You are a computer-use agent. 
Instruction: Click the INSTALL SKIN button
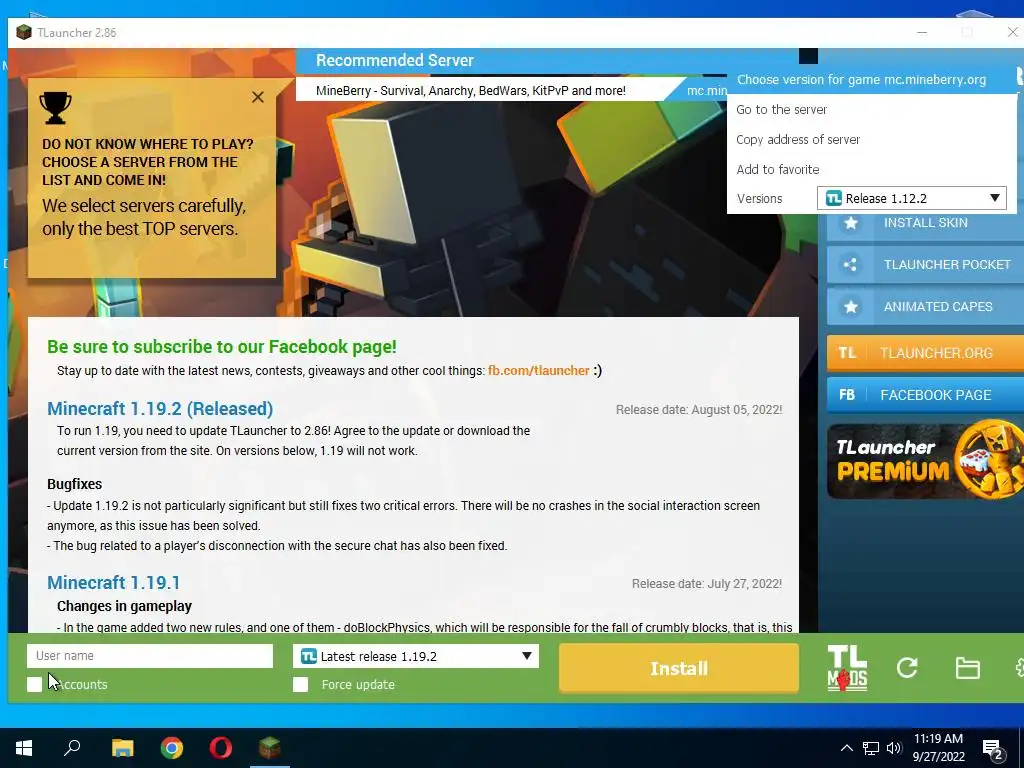(x=925, y=223)
